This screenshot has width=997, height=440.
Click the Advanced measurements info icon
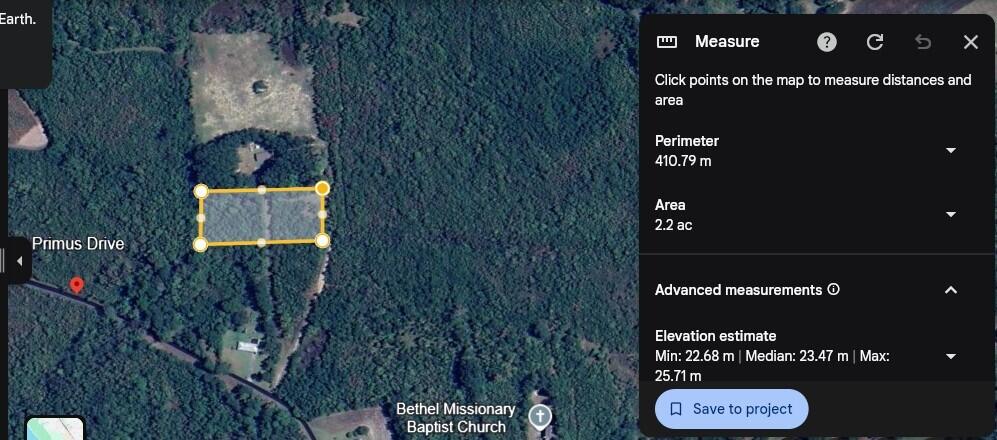[834, 289]
